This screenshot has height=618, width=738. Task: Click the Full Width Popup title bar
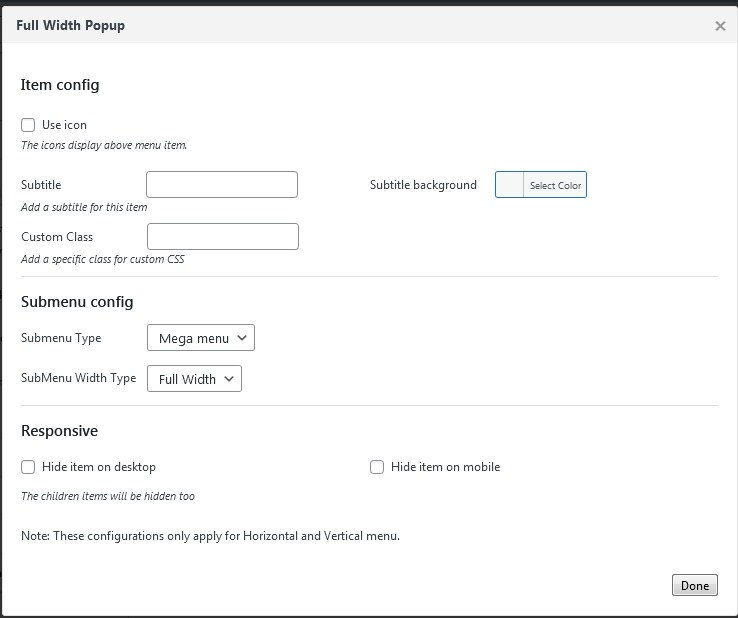point(300,26)
